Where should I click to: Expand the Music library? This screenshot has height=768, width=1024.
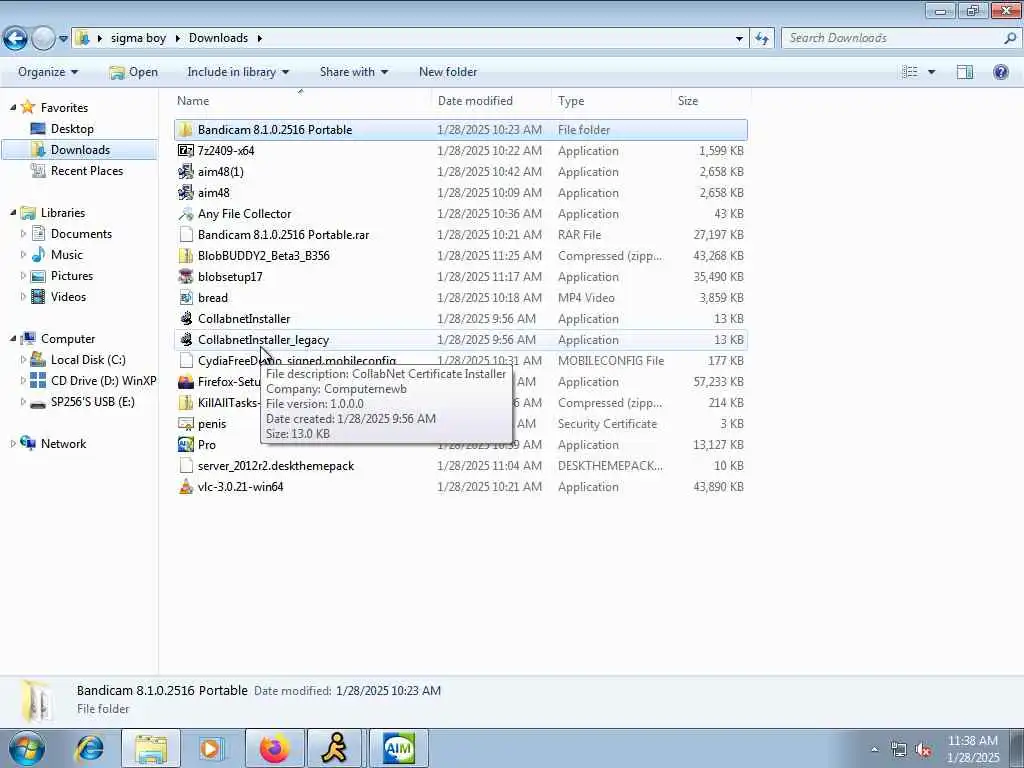tap(24, 254)
